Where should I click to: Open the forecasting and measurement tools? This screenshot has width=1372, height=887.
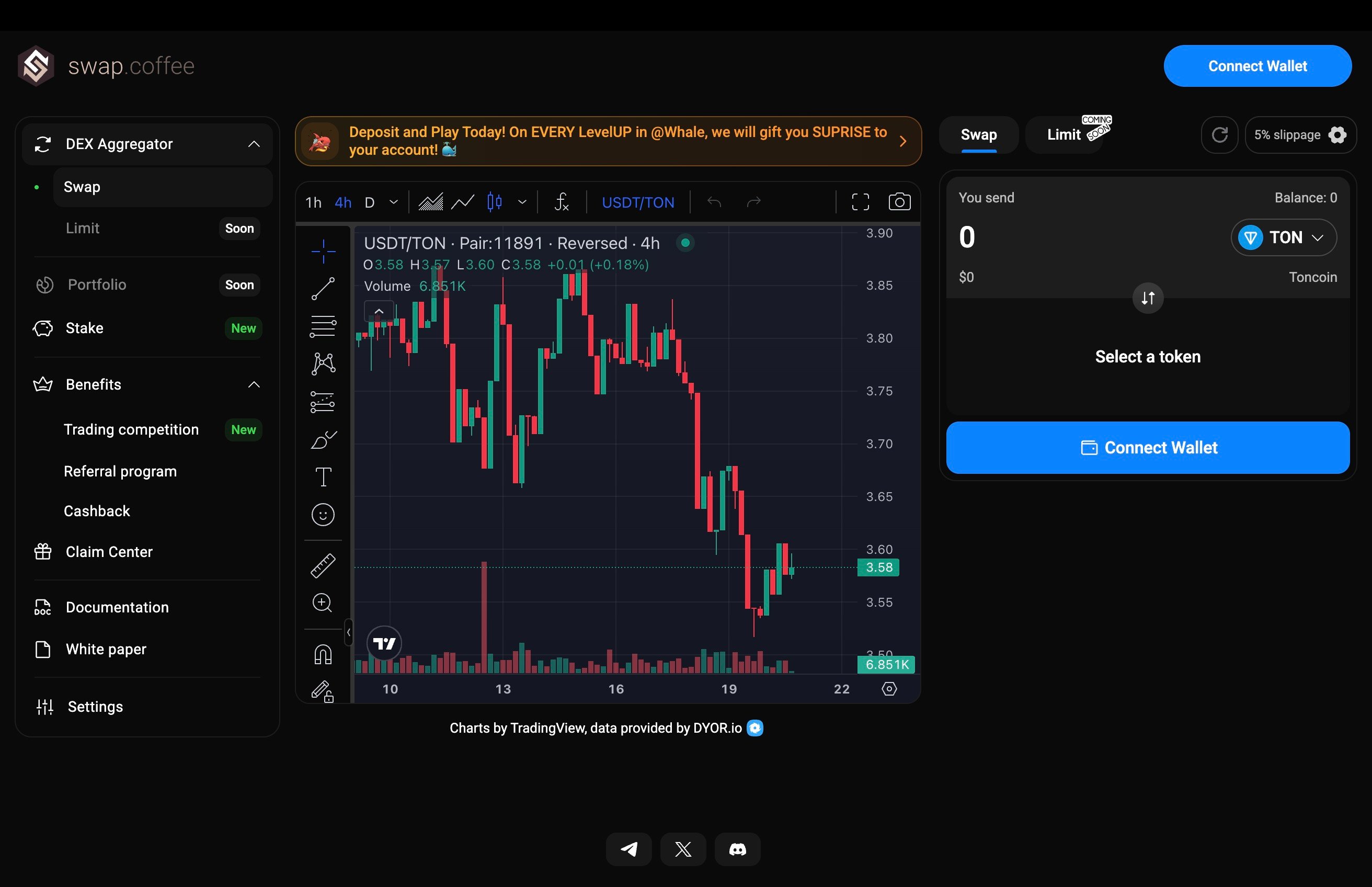point(323,402)
